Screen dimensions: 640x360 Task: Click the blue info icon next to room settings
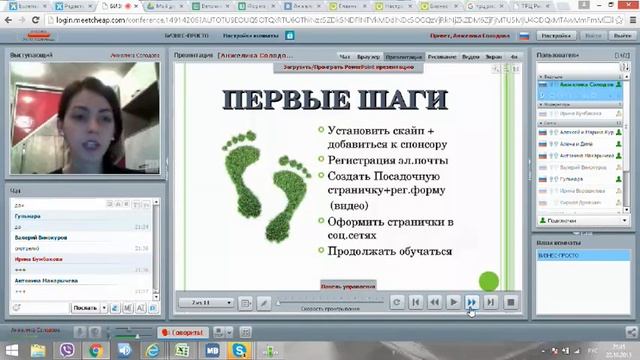pyautogui.click(x=290, y=36)
